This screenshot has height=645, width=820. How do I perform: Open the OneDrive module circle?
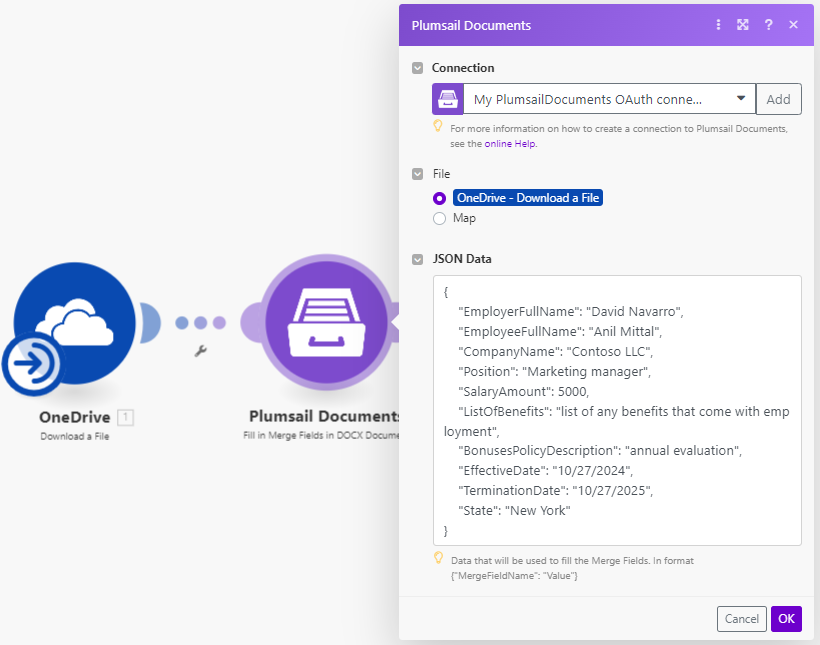(x=74, y=323)
